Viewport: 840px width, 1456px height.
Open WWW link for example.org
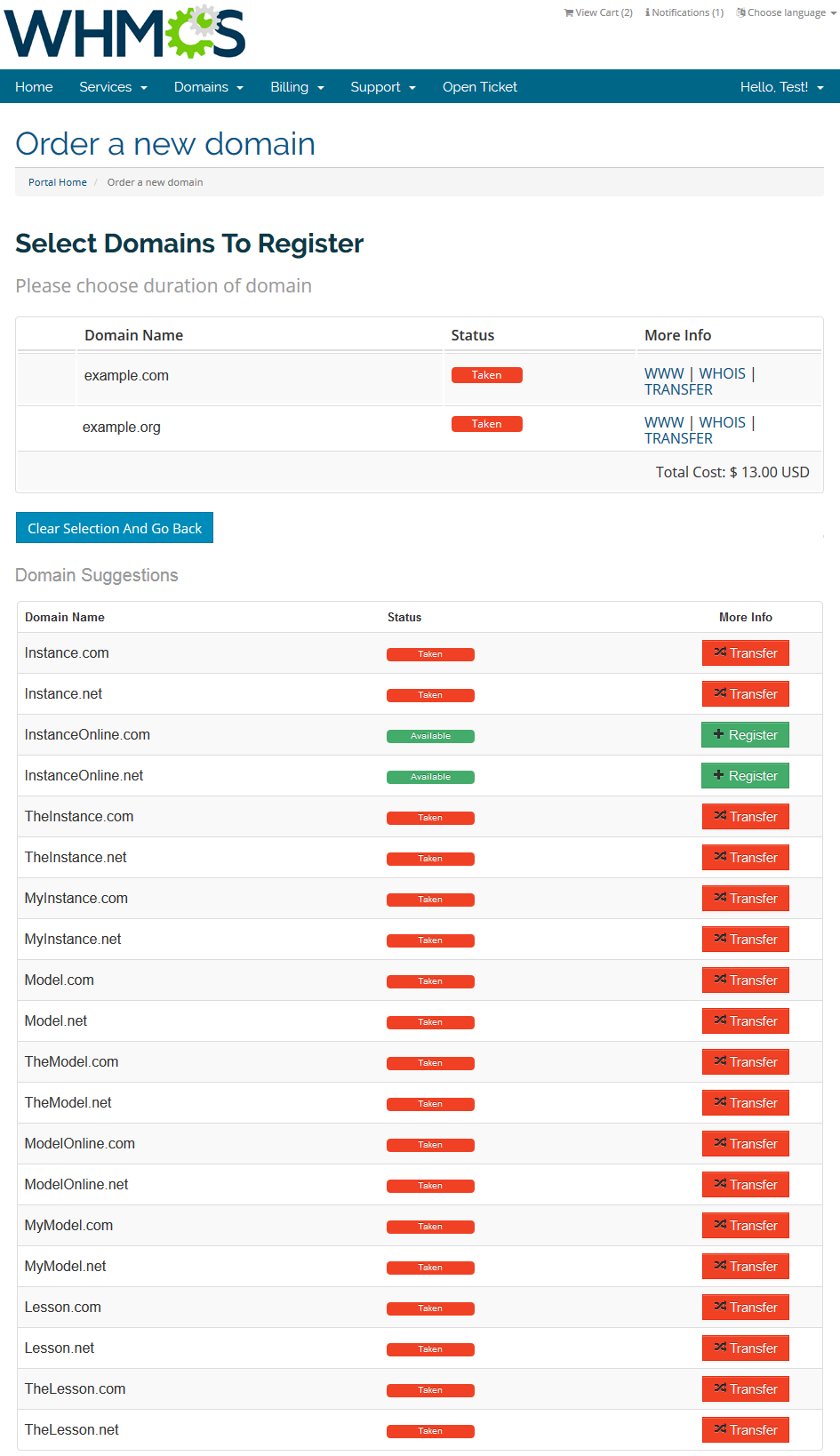664,423
